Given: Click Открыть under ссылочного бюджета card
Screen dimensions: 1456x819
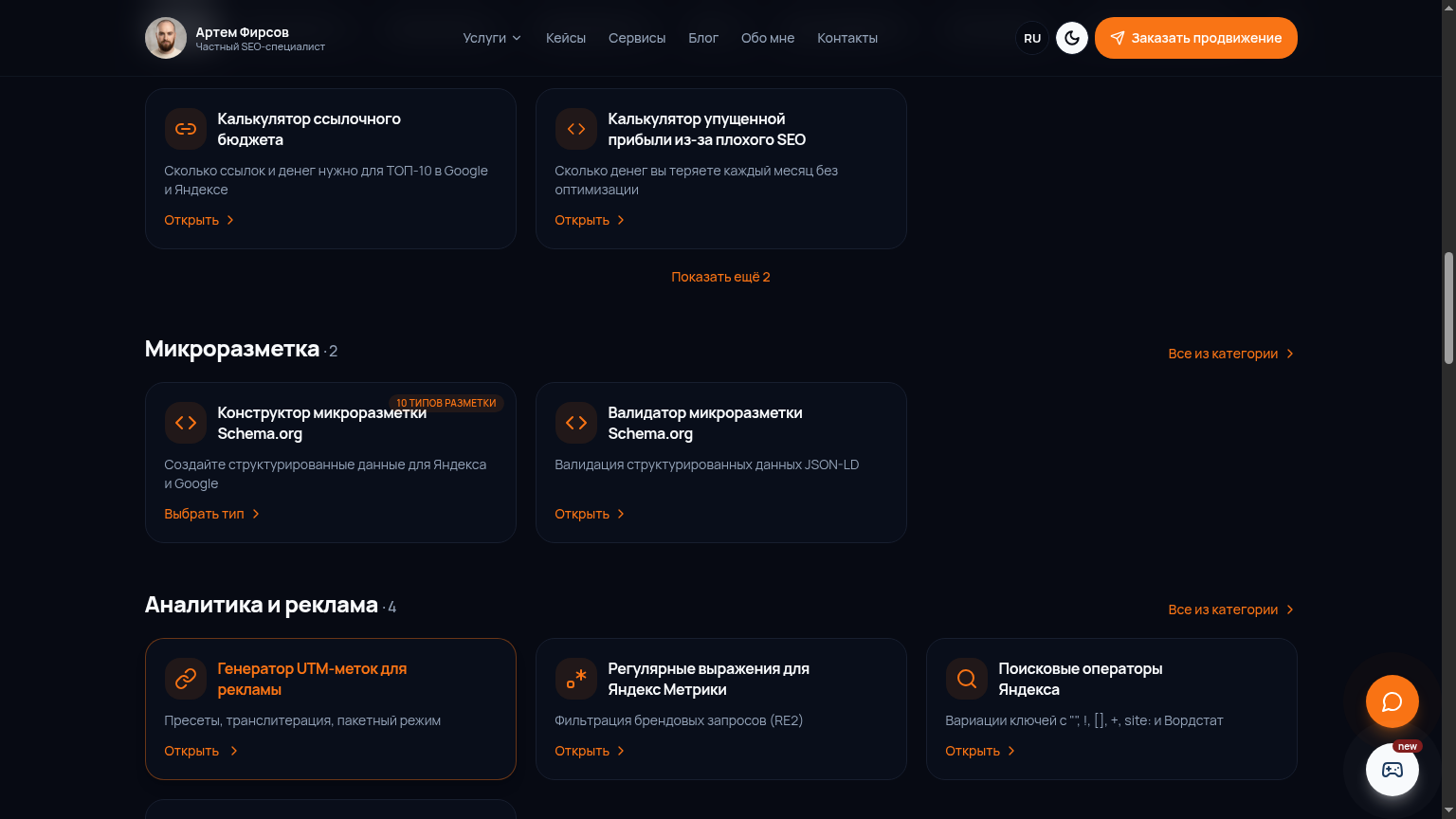Looking at the screenshot, I should 199,220.
